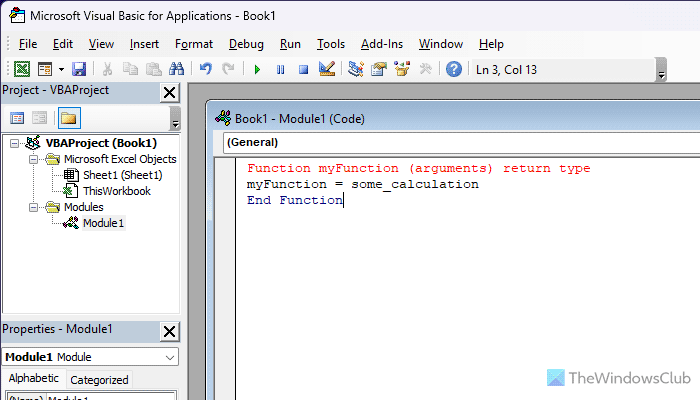Select Microsoft Excel Objects folder
Screen dimensions: 700x400
[x=120, y=159]
